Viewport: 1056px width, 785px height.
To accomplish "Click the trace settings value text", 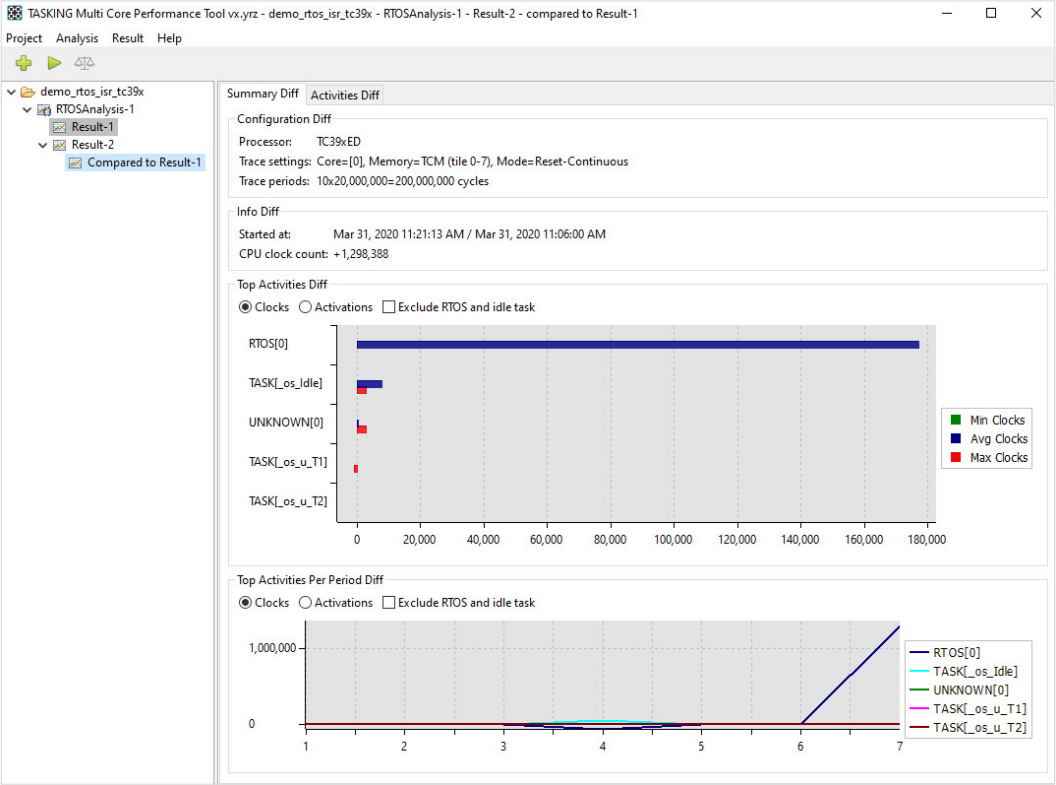I will click(472, 162).
